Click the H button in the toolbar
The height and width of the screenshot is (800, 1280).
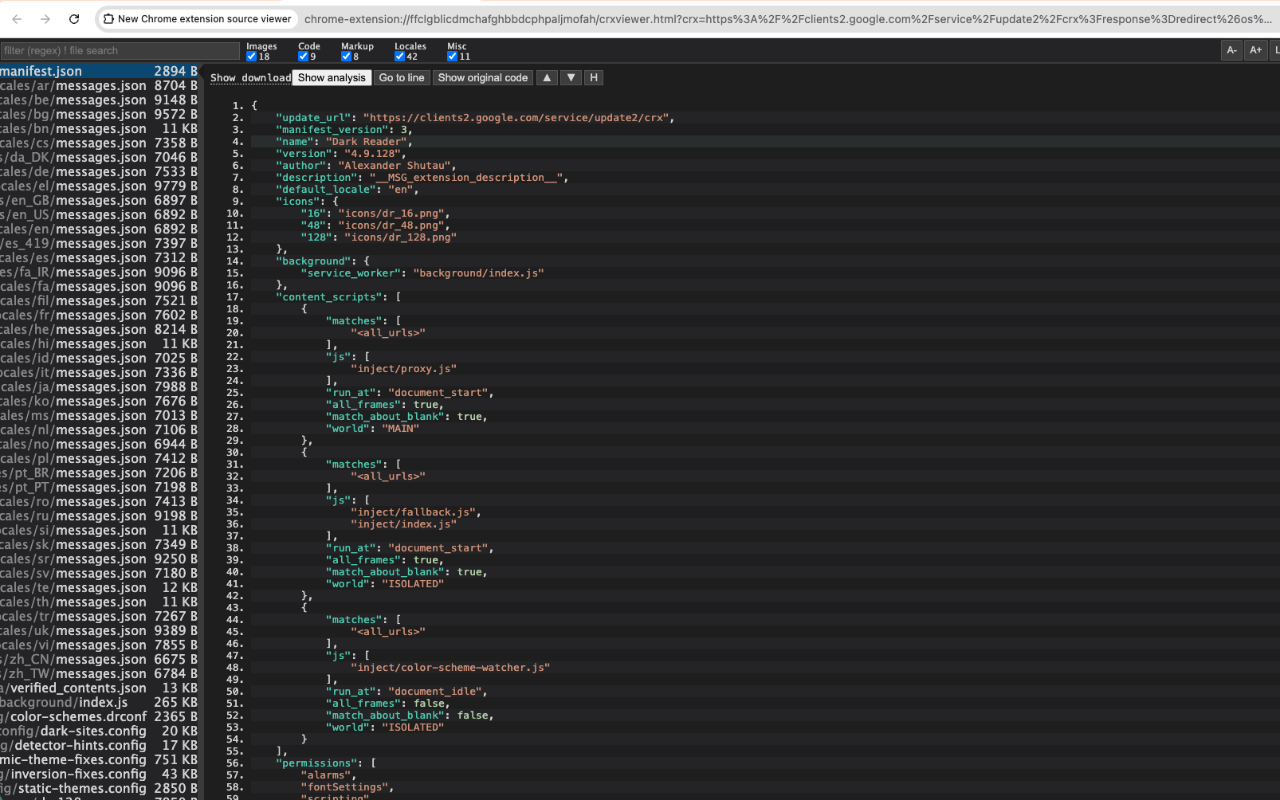(x=593, y=78)
